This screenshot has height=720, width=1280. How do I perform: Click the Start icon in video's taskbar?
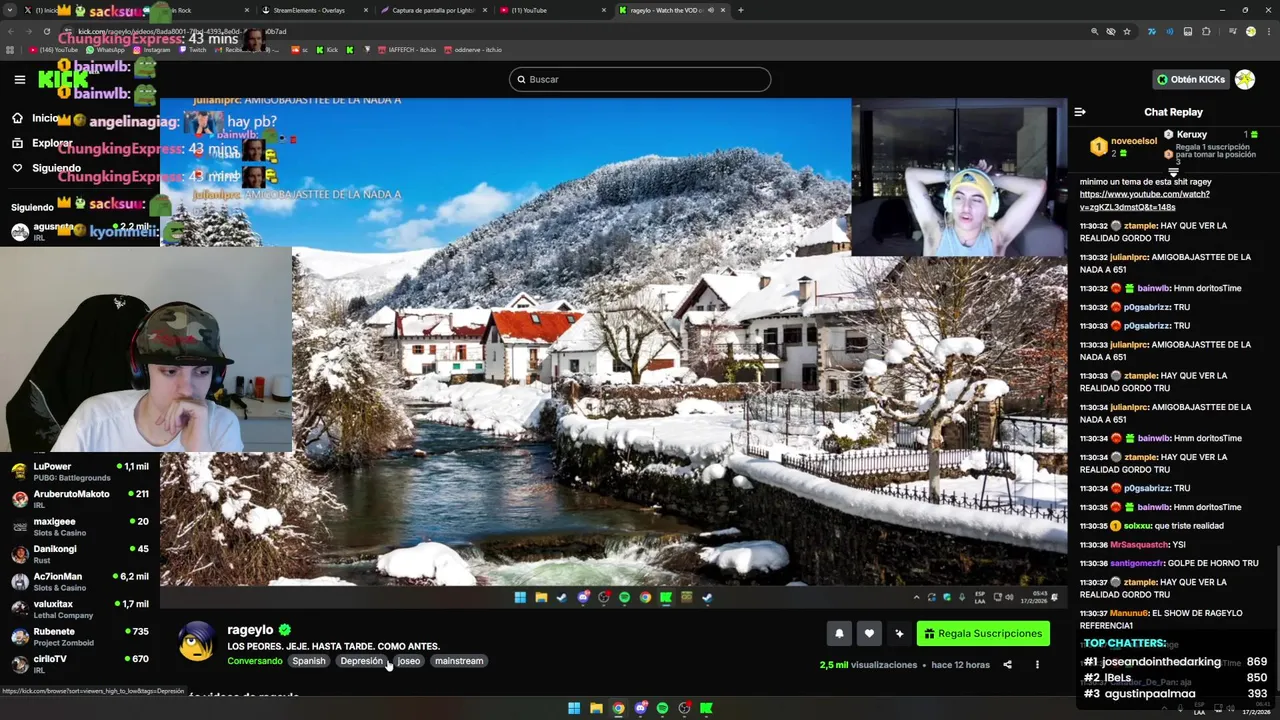coord(520,598)
